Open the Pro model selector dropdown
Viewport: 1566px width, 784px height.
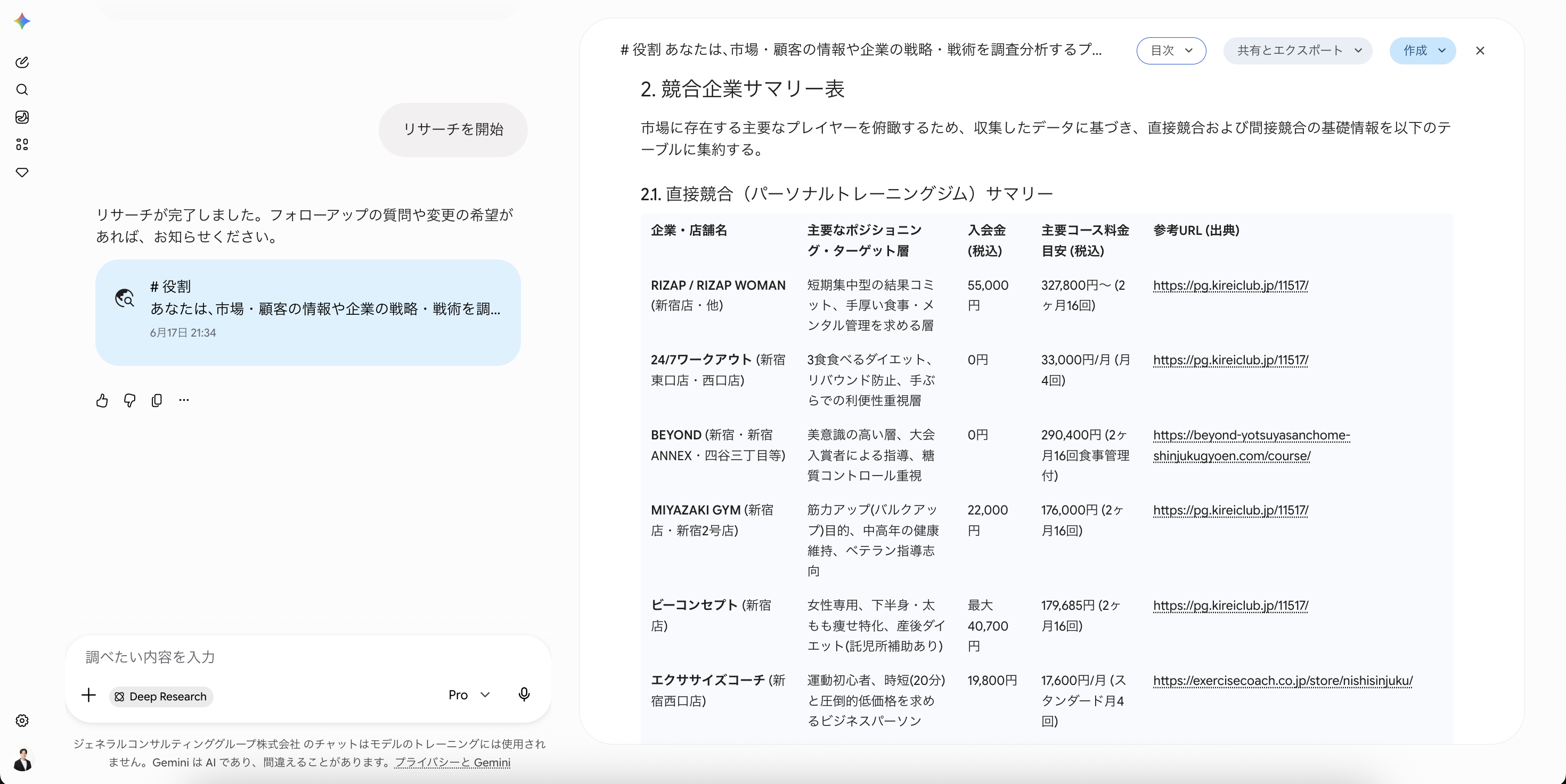[x=469, y=695]
